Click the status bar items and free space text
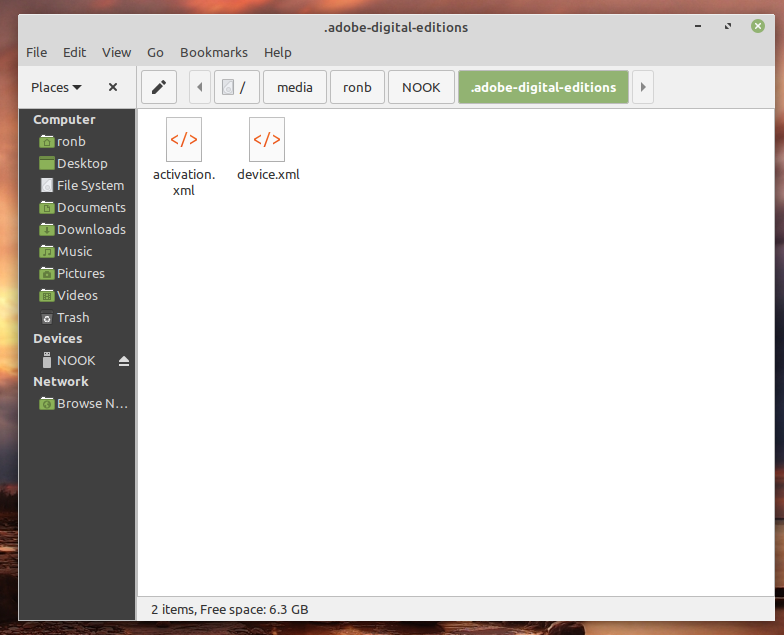The width and height of the screenshot is (784, 635). pos(230,610)
